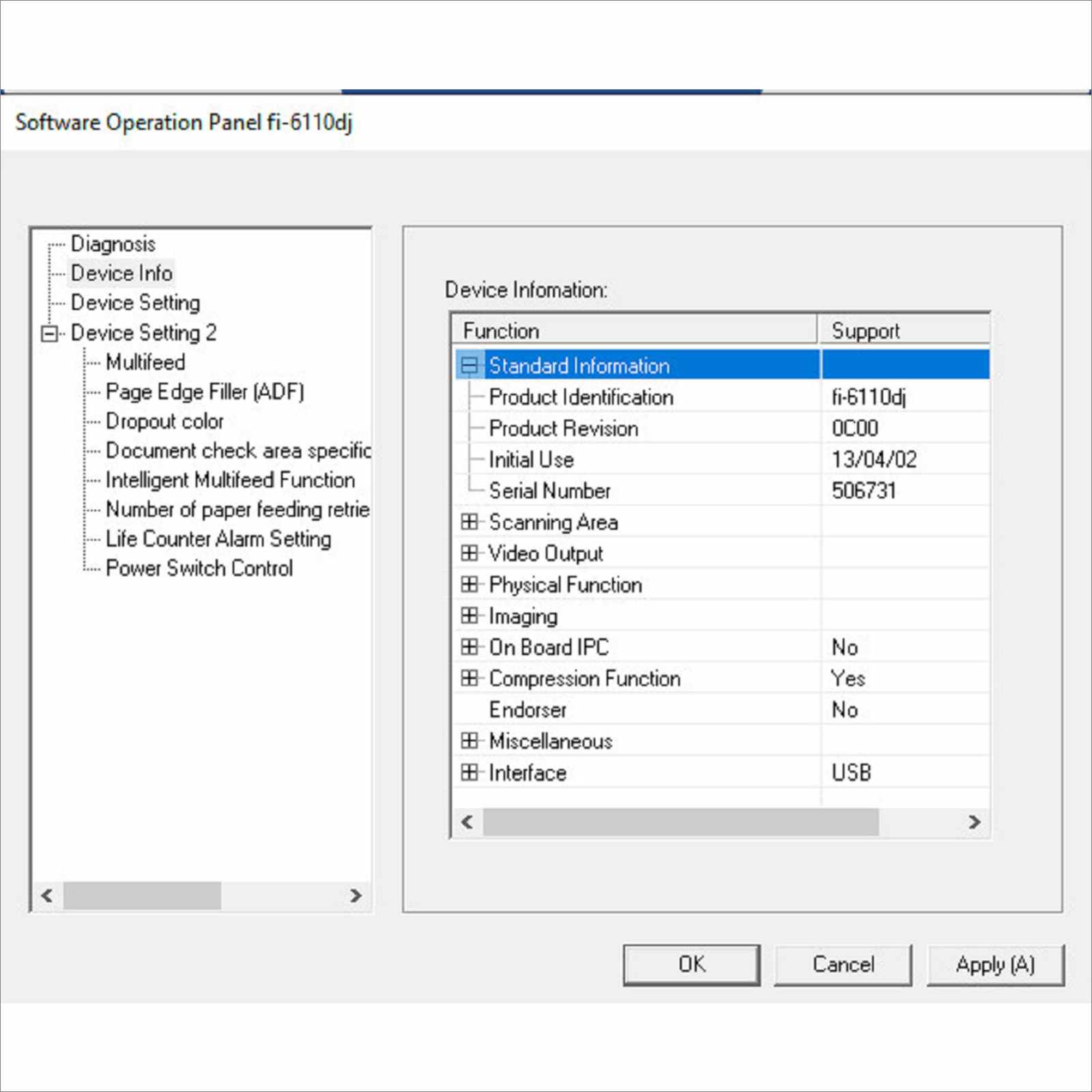Screen dimensions: 1092x1092
Task: Click the Imaging row label
Action: pyautogui.click(x=523, y=616)
